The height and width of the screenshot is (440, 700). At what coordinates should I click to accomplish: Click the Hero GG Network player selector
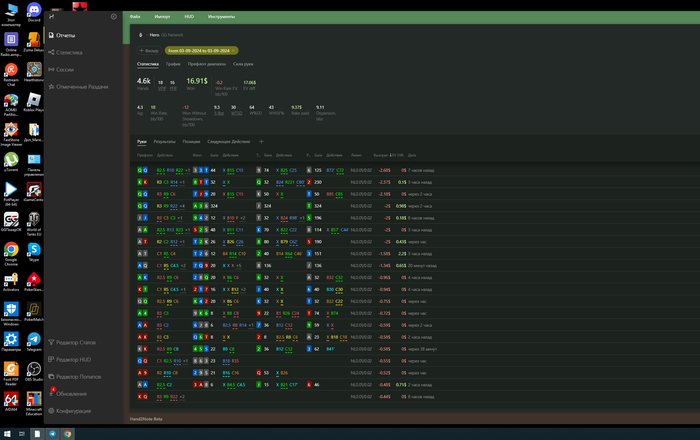coord(161,35)
